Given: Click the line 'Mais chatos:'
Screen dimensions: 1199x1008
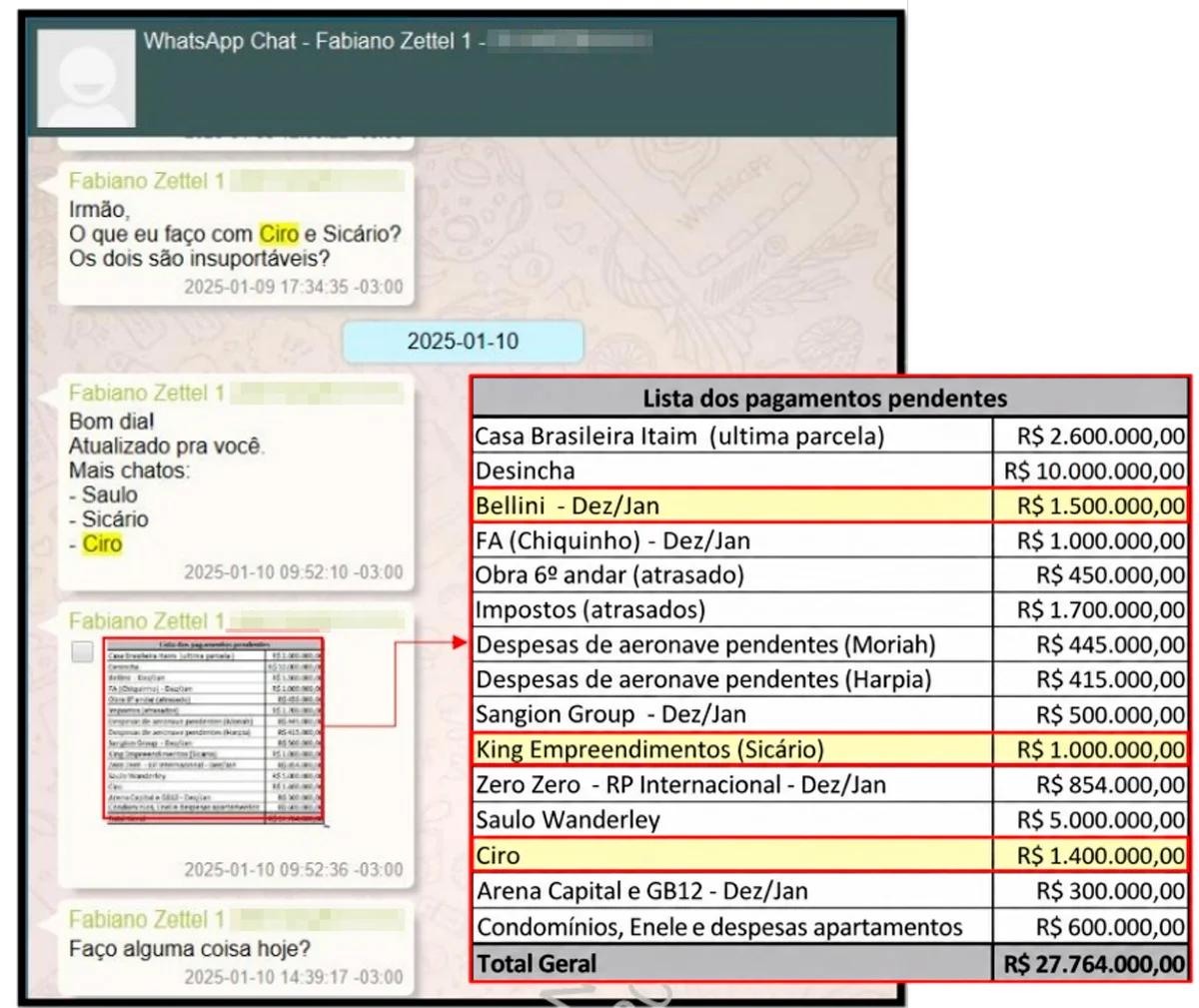Looking at the screenshot, I should coord(129,470).
